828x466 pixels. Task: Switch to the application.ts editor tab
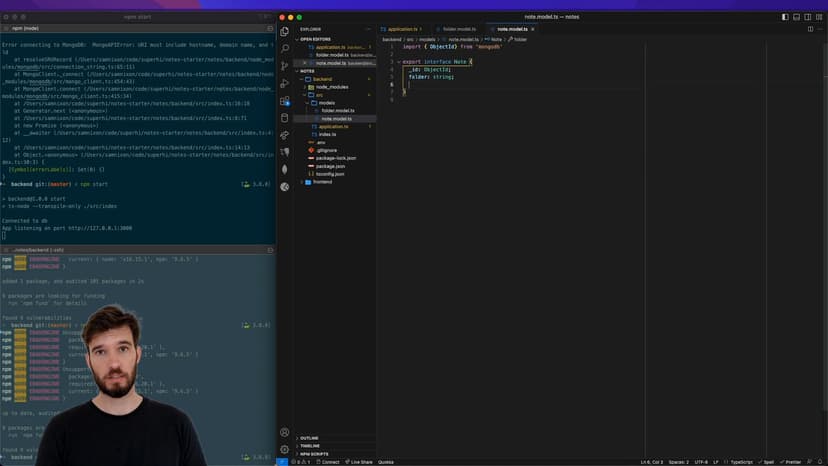pos(402,29)
